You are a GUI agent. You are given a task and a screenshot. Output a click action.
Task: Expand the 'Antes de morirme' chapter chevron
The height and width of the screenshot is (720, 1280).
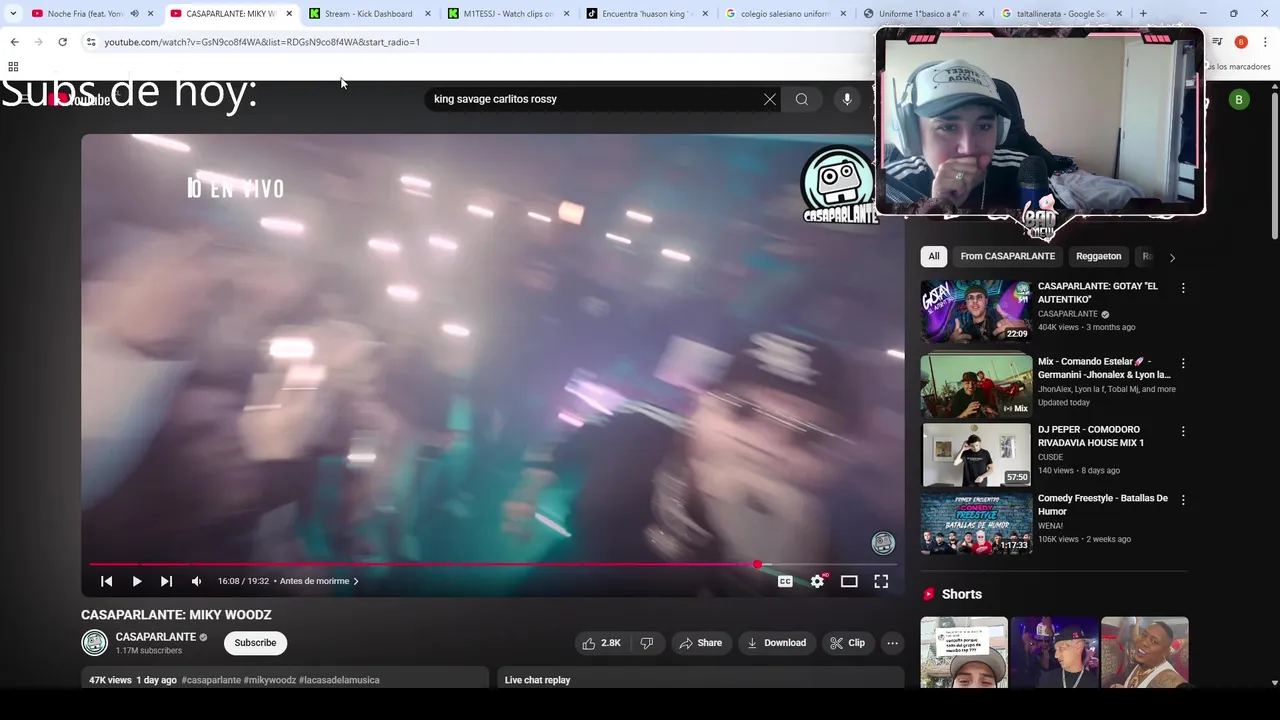(x=356, y=581)
